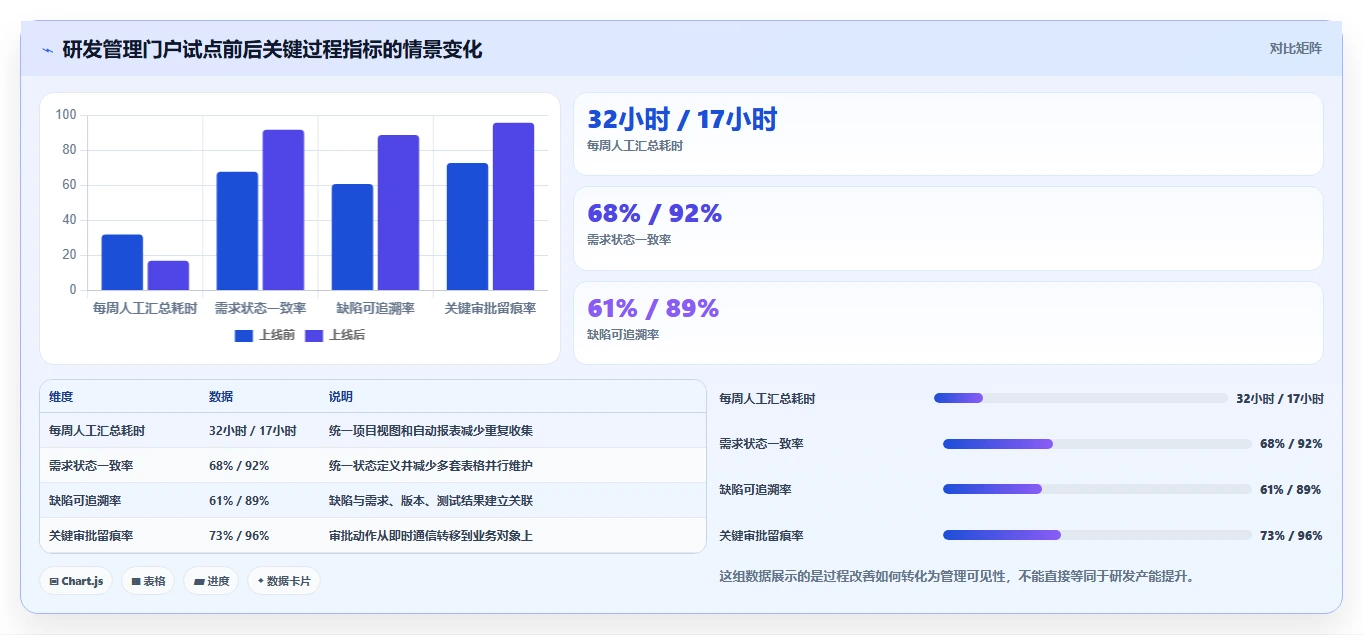The height and width of the screenshot is (635, 1363).
Task: Click the 上线前 bar for 需求状态一致率
Action: click(237, 231)
